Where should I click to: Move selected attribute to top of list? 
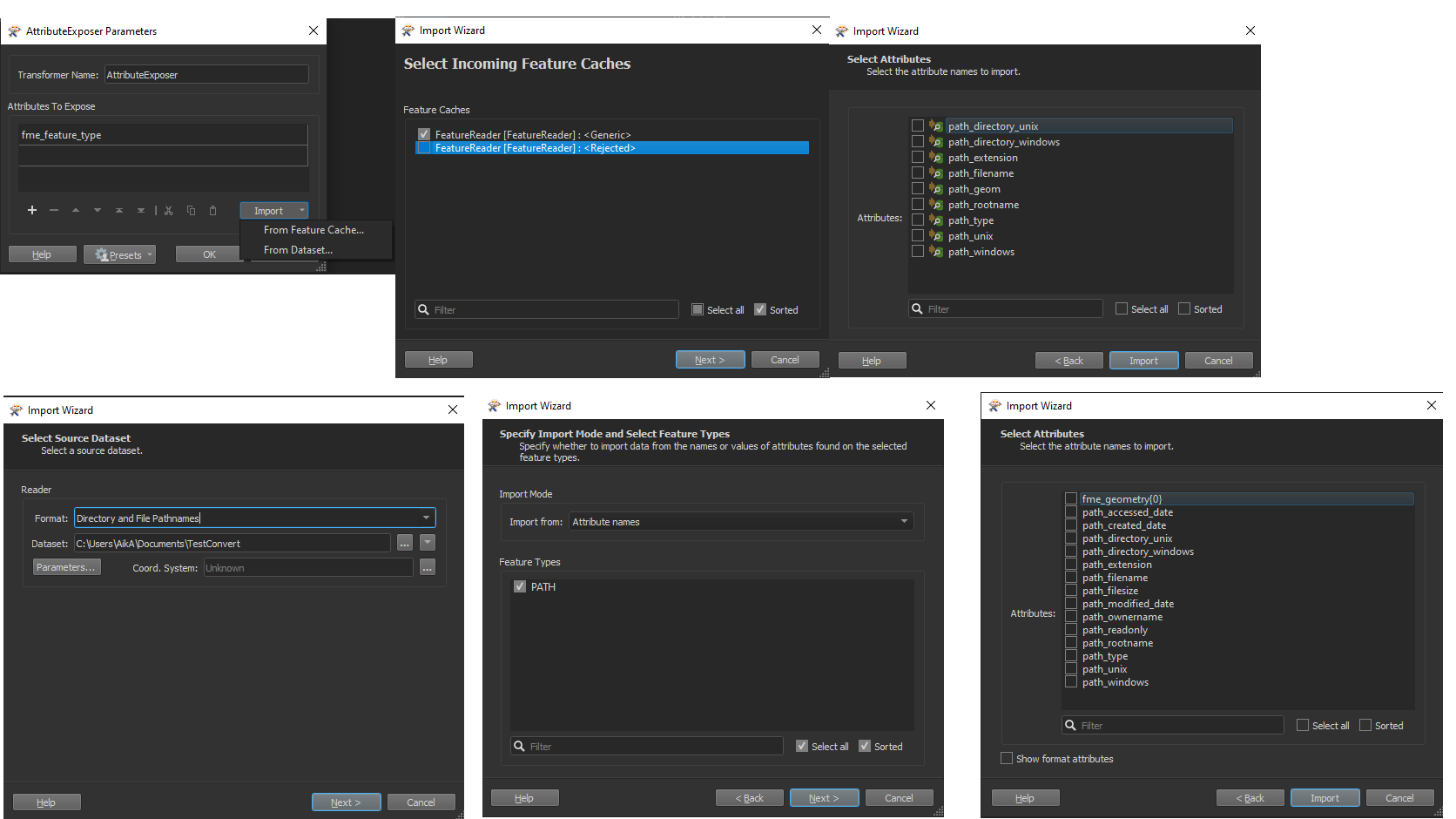pos(119,210)
